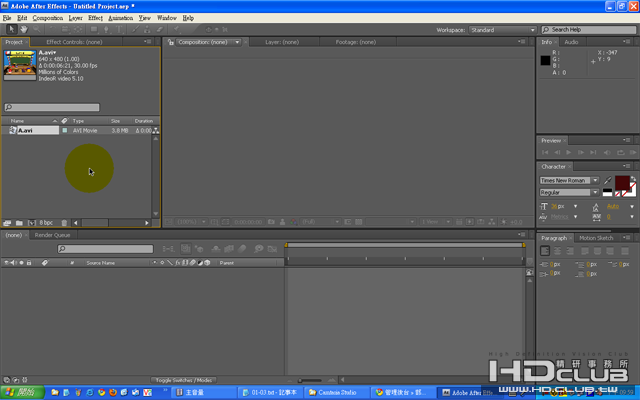
Task: Toggle center align text in Paragraph panel
Action: (x=558, y=251)
